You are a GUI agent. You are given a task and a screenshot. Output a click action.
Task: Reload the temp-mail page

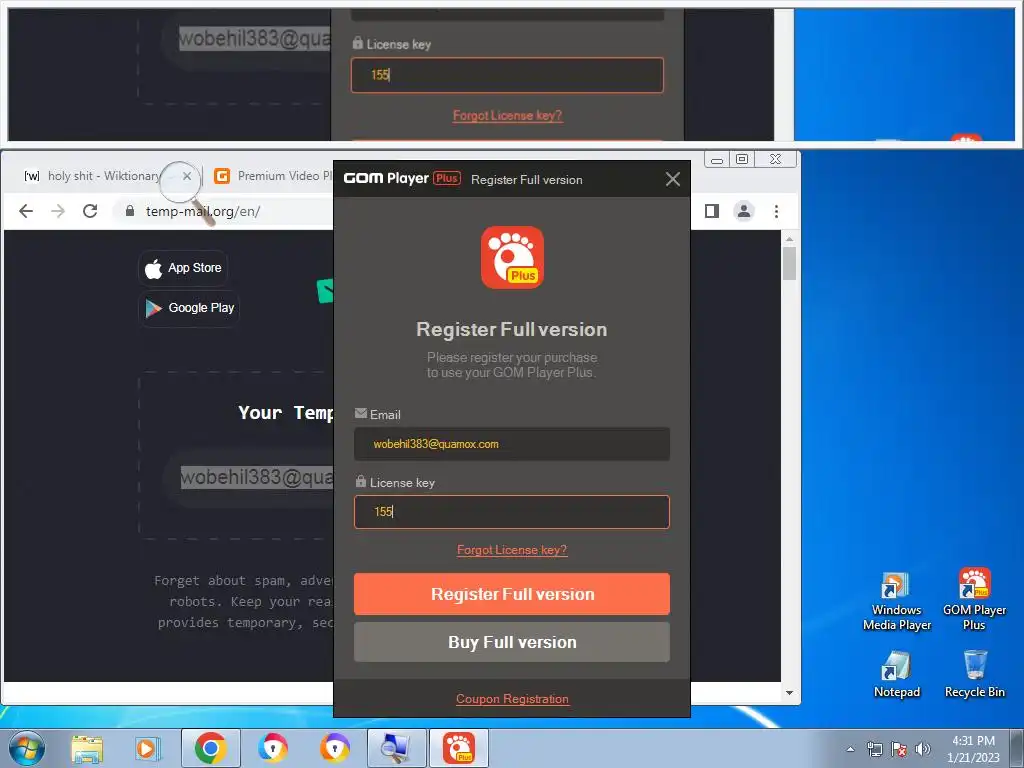(x=90, y=211)
